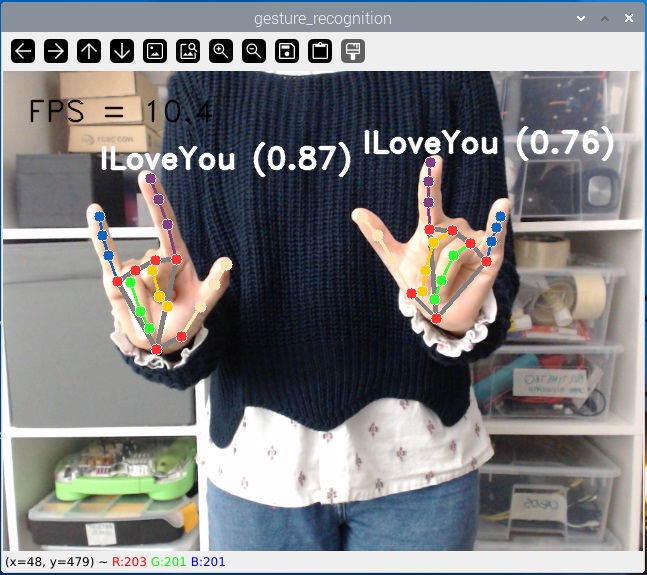Shift the view with the up arrow
The image size is (647, 575).
pos(89,51)
